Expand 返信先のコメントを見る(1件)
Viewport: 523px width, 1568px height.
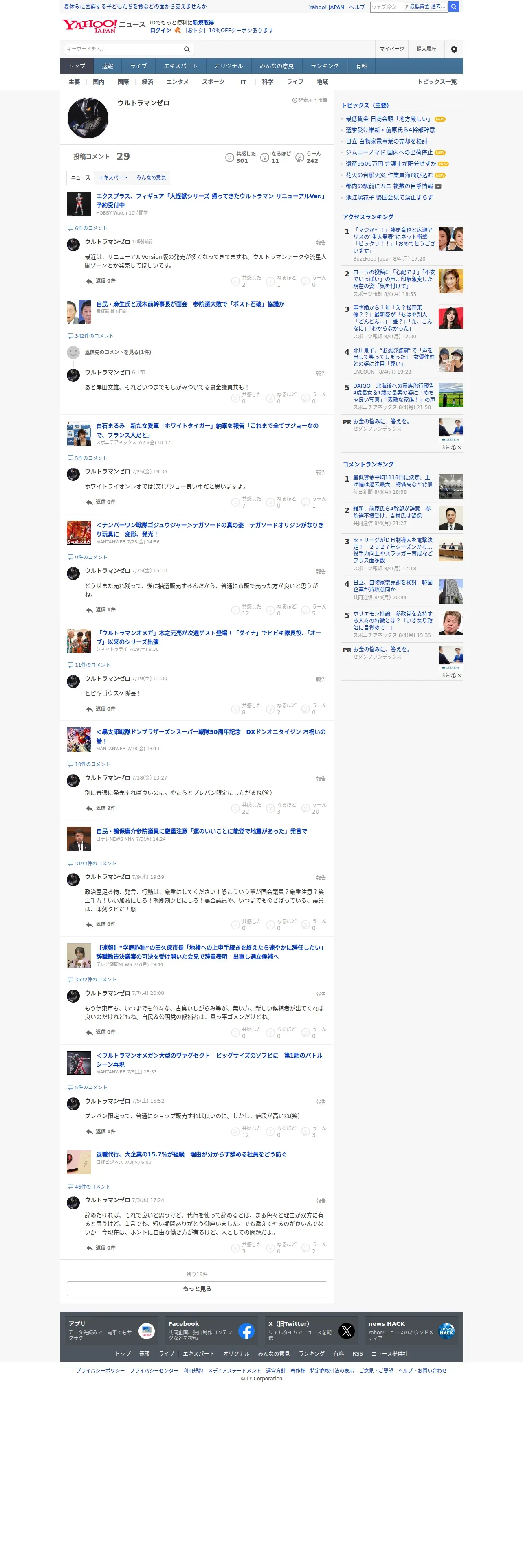click(x=117, y=353)
